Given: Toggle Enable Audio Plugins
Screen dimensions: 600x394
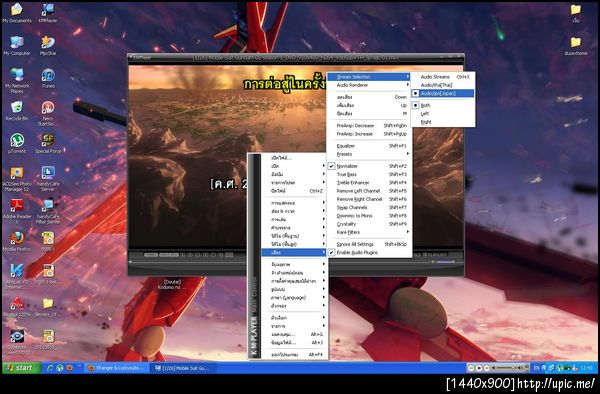Looking at the screenshot, I should [369, 252].
